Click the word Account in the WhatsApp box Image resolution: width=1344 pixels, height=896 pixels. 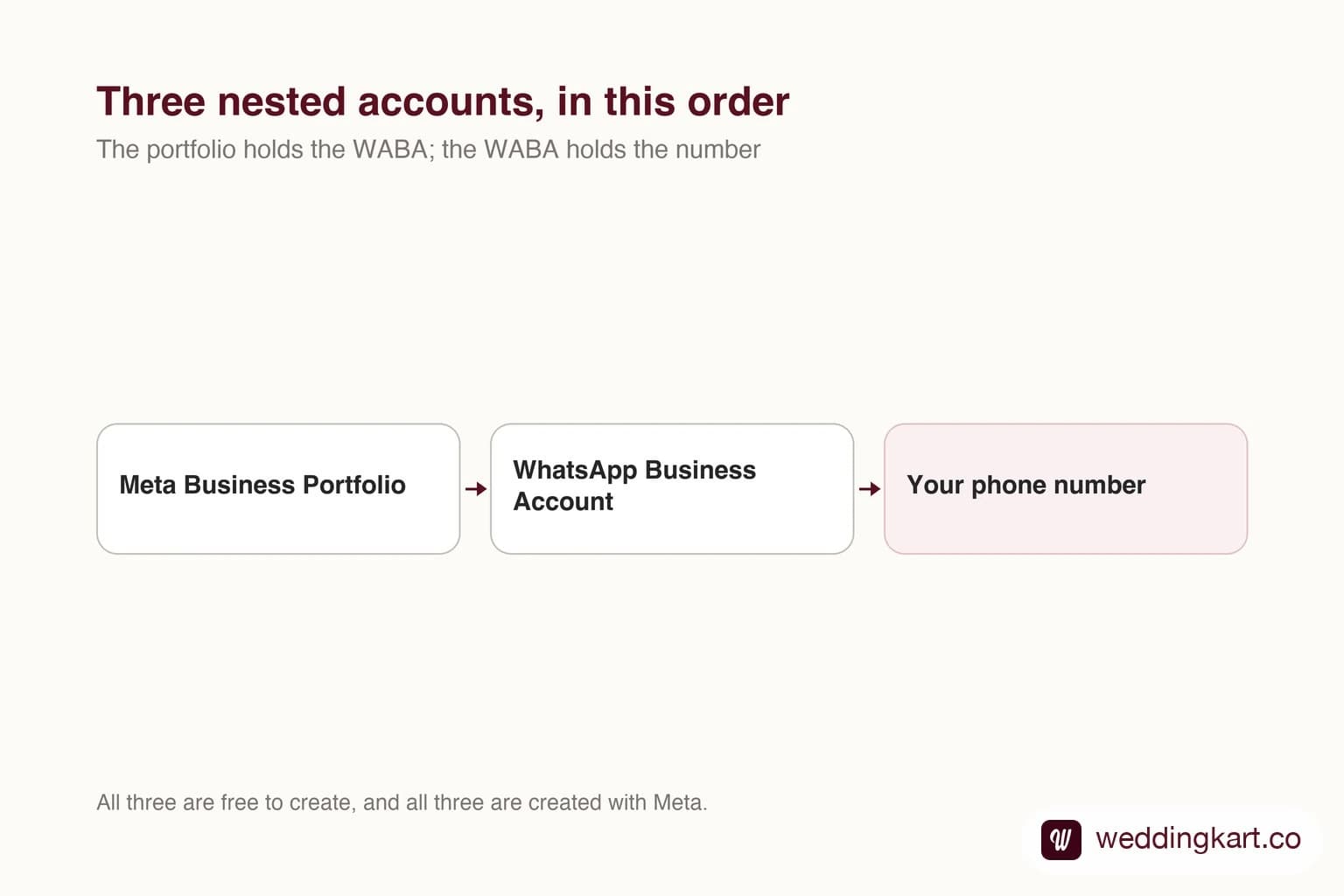click(x=563, y=501)
